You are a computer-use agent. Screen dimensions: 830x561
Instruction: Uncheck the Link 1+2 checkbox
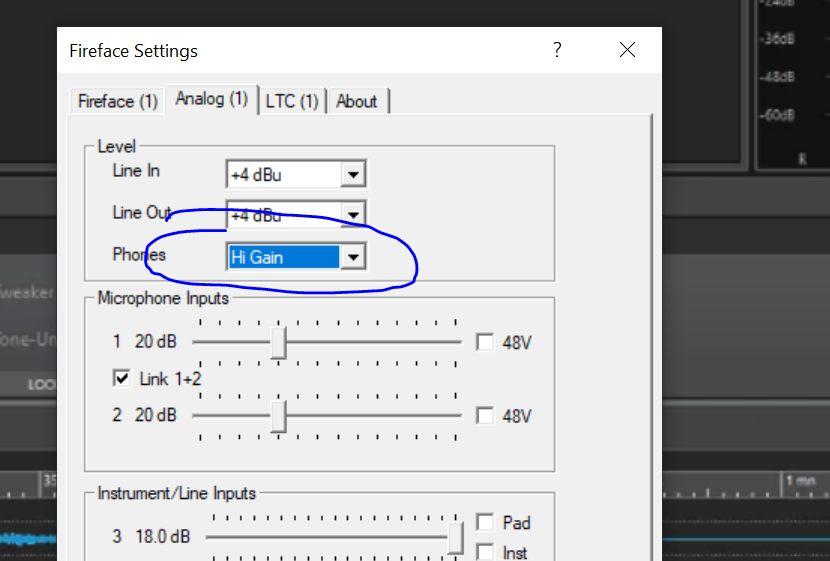pyautogui.click(x=122, y=378)
